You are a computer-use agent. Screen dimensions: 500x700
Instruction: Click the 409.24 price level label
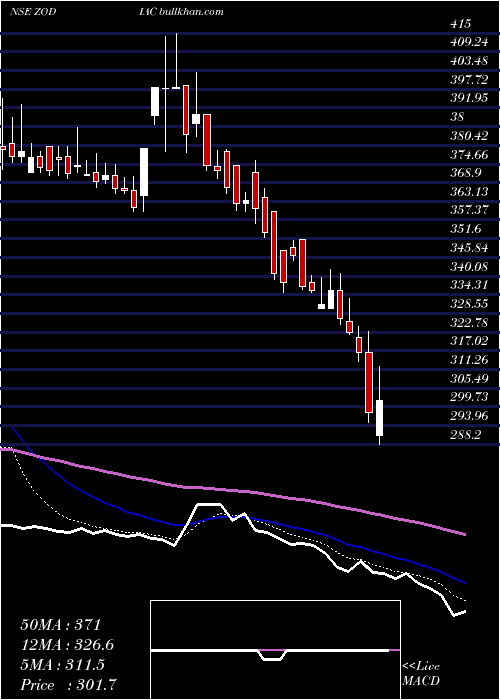click(x=468, y=42)
